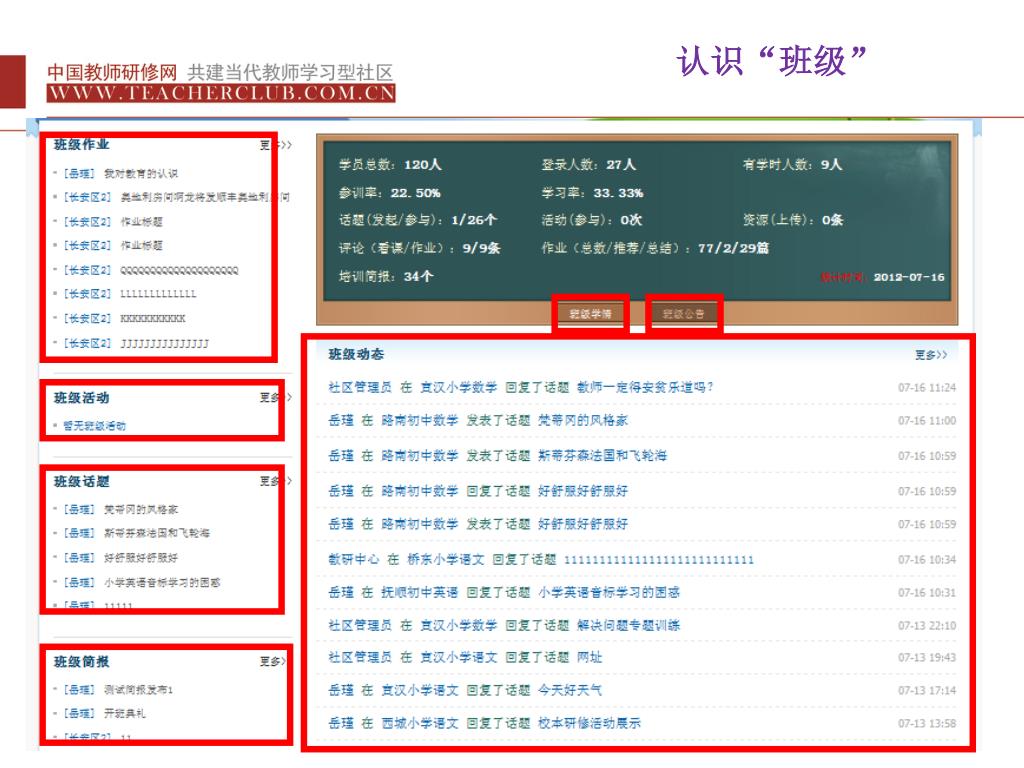Click the 班级活动 panel heading
The height and width of the screenshot is (768, 1024).
(82, 398)
